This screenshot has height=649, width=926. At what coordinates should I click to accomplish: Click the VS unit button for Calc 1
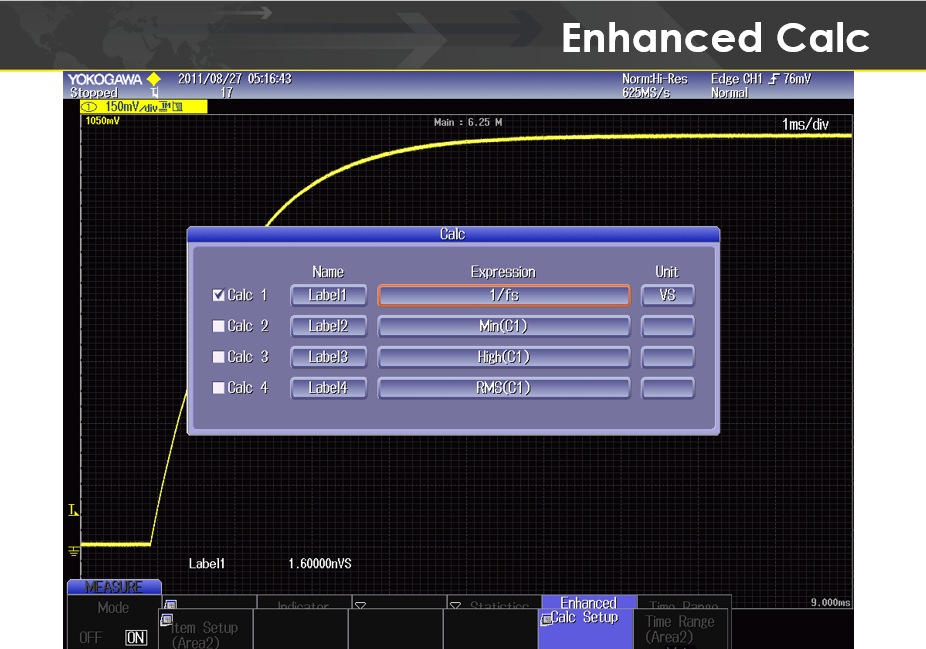pyautogui.click(x=667, y=295)
